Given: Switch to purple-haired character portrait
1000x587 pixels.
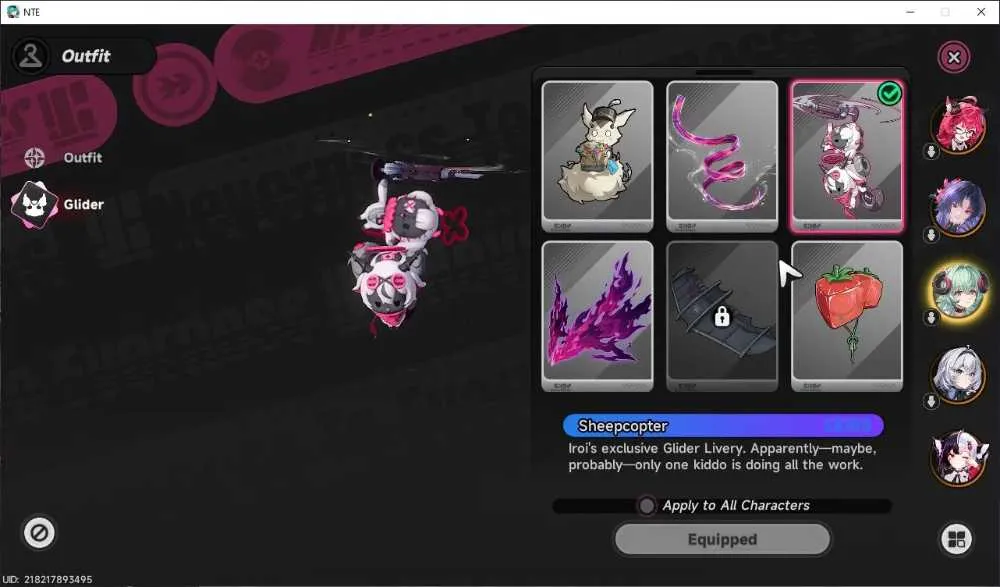Looking at the screenshot, I should coord(958,207).
